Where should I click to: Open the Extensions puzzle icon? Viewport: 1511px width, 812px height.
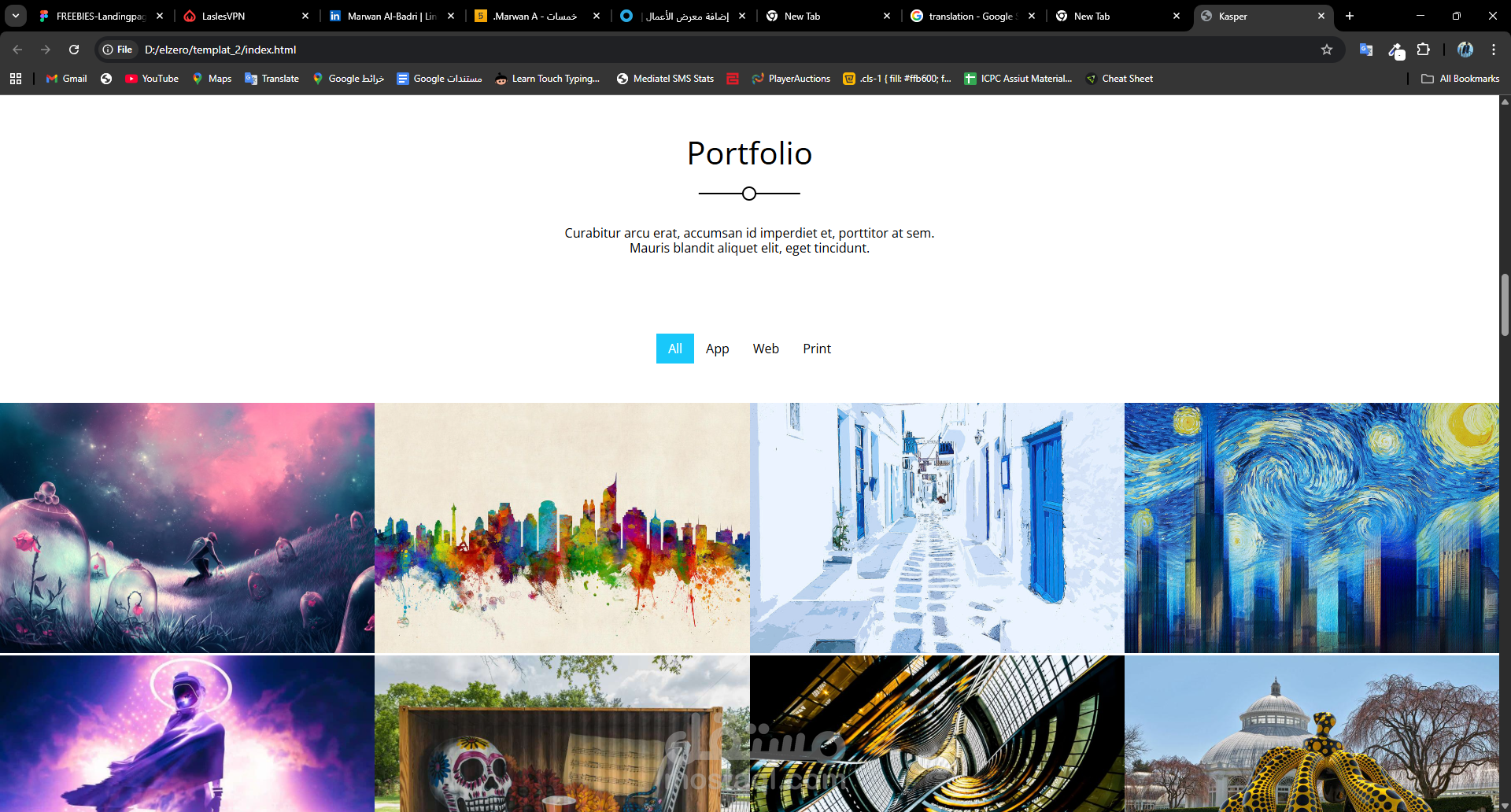coord(1424,50)
